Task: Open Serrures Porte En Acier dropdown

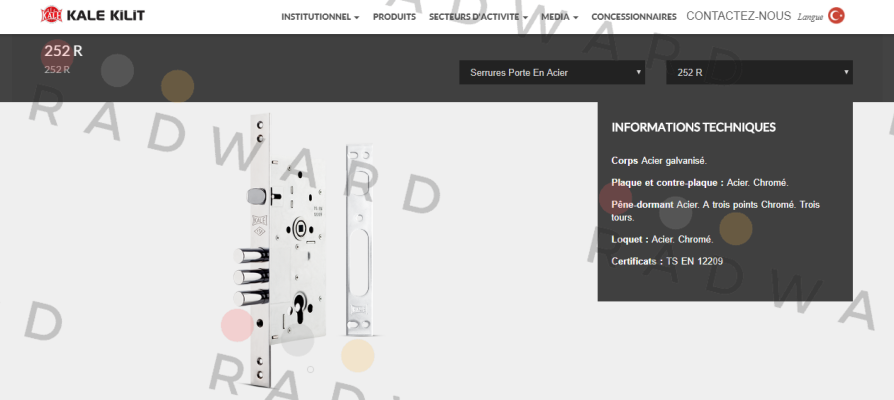Action: click(552, 72)
